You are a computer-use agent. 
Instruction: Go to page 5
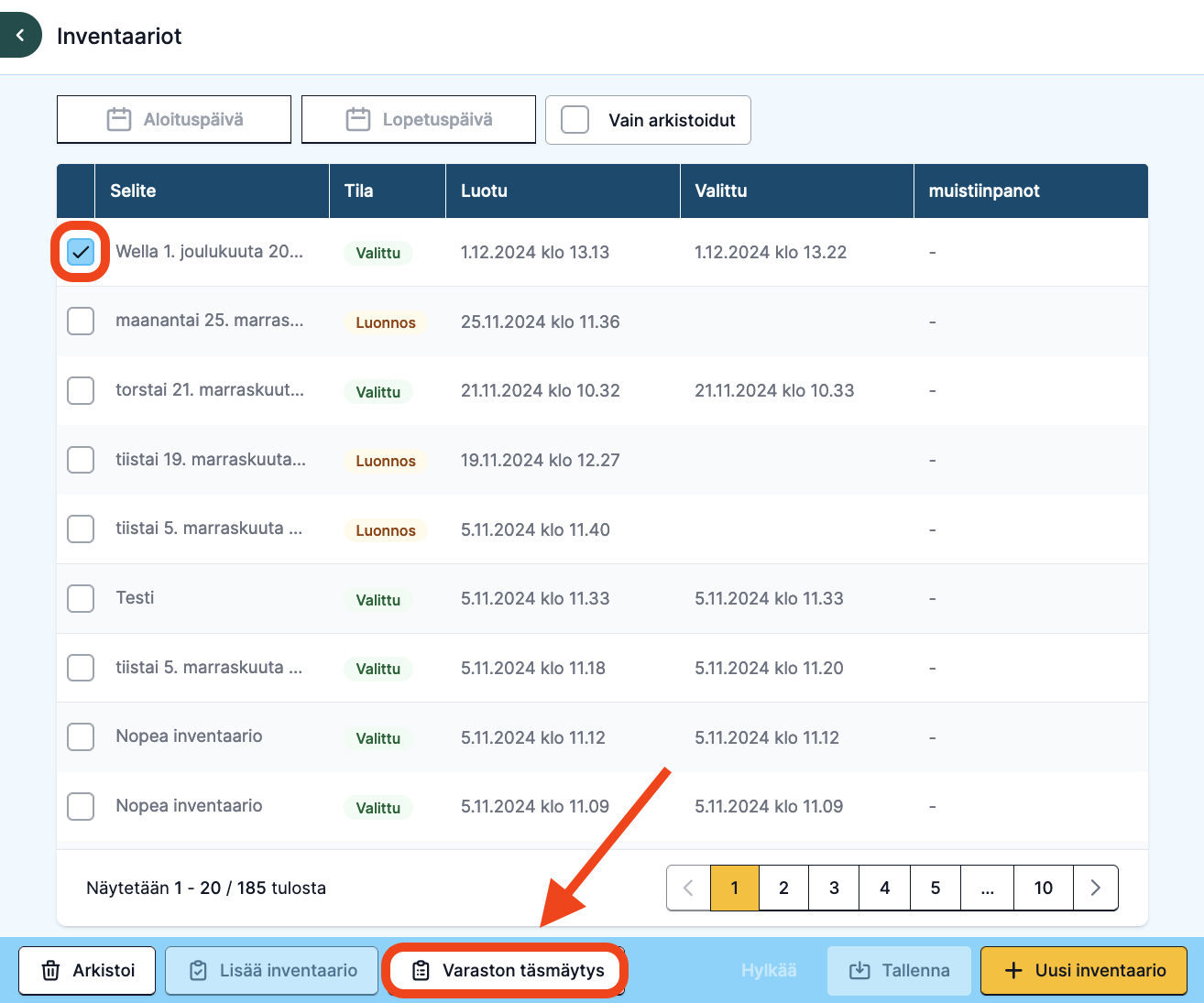(x=936, y=888)
